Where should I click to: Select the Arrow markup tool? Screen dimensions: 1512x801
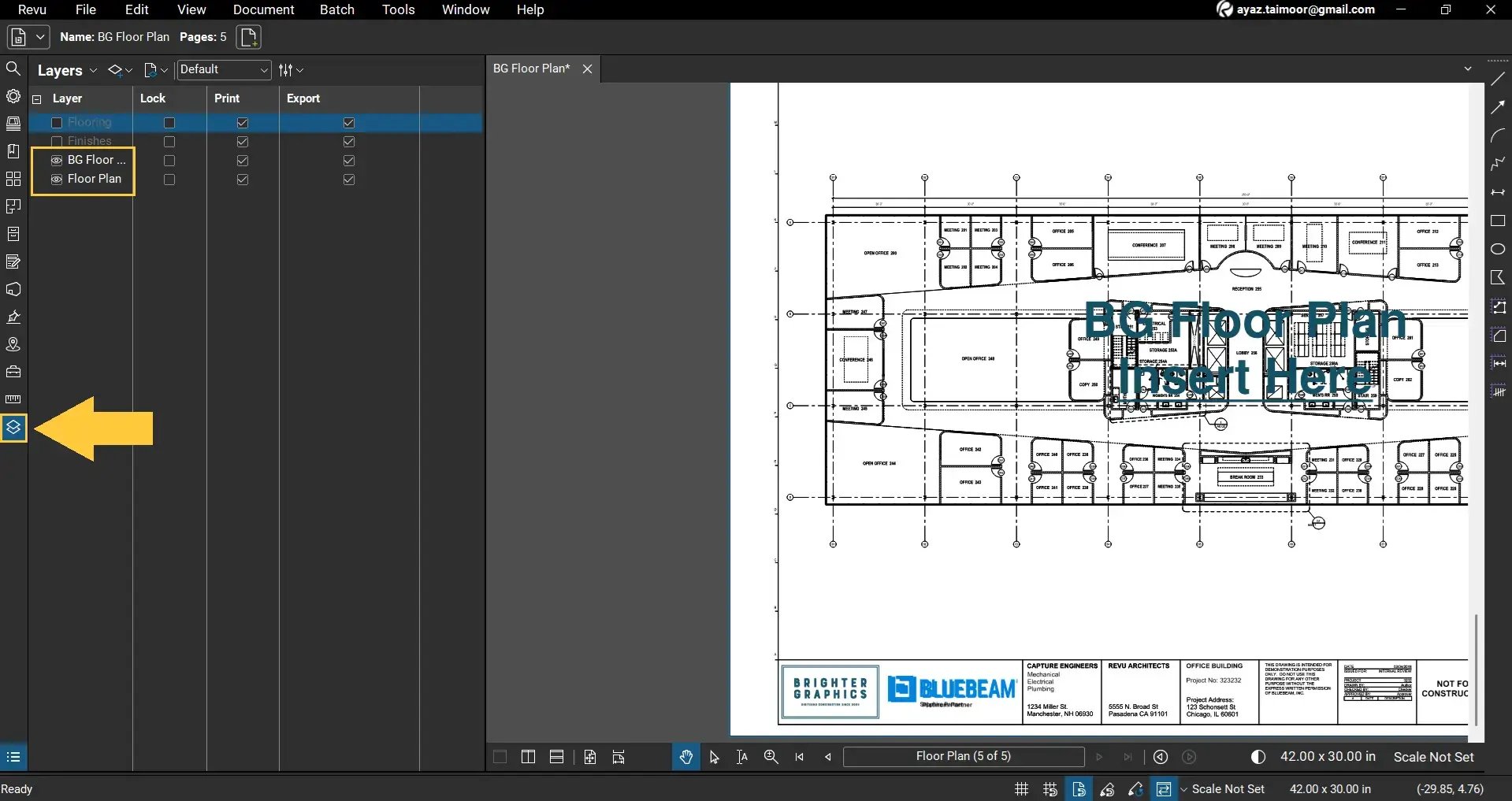click(1499, 106)
